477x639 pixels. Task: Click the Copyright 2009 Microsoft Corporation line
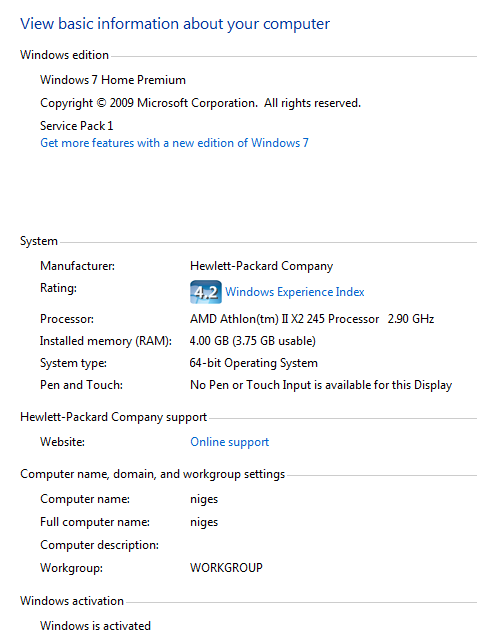(x=201, y=103)
